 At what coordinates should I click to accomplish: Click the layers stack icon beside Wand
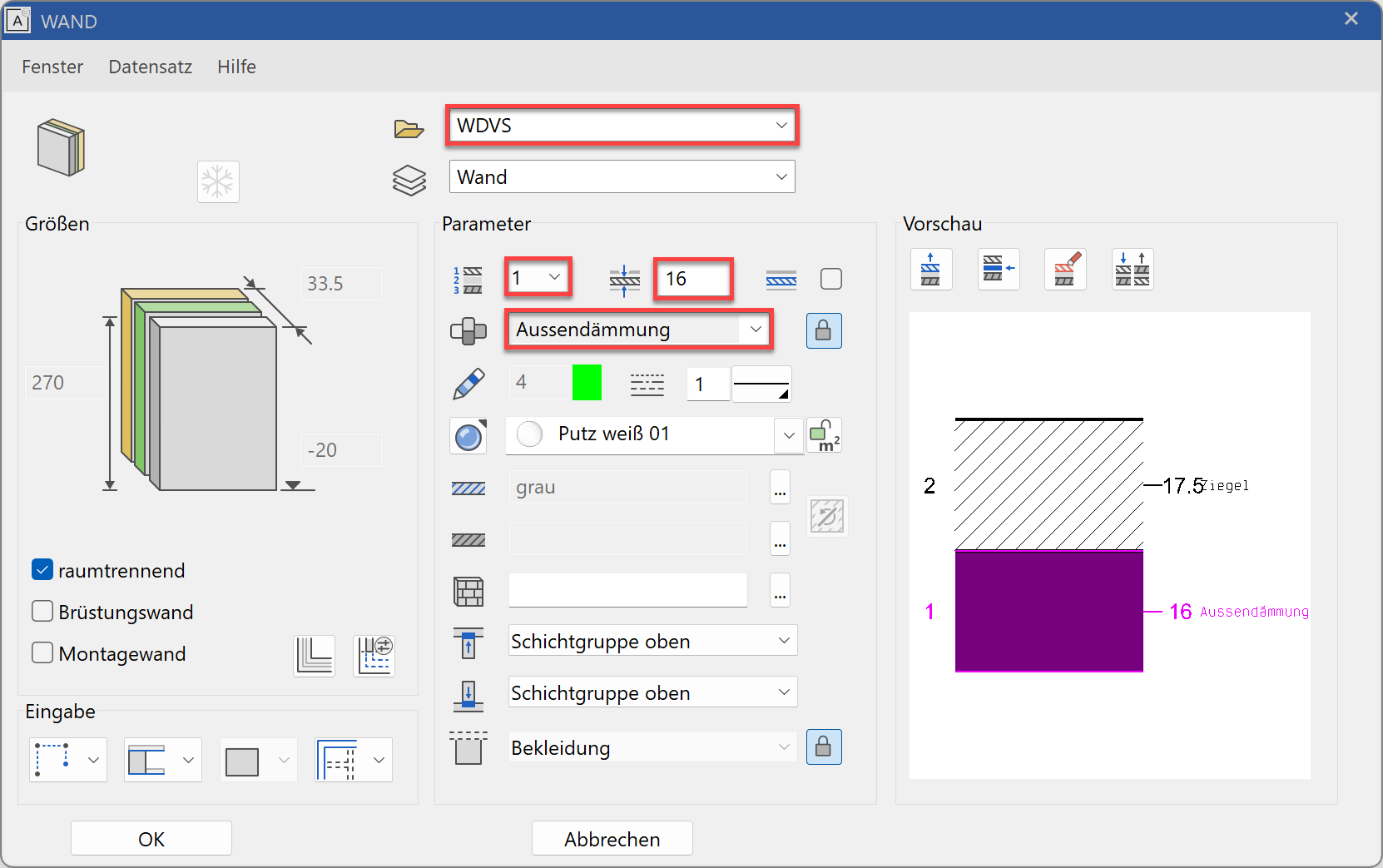(x=409, y=180)
